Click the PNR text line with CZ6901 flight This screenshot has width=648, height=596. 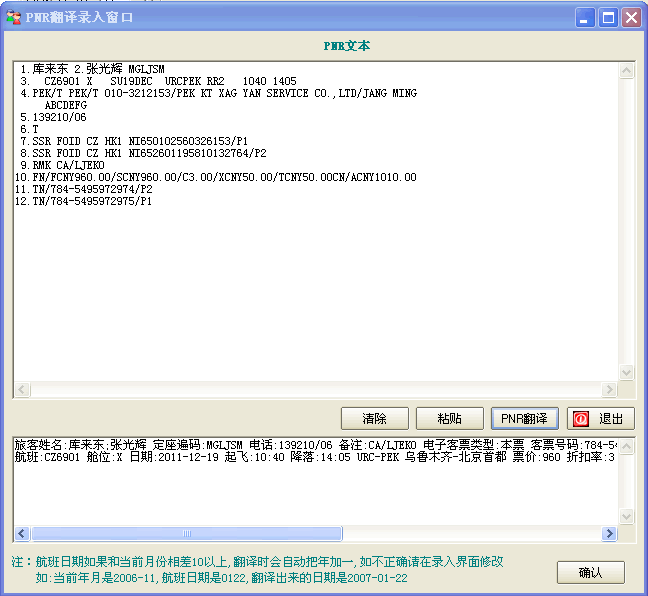[x=158, y=81]
